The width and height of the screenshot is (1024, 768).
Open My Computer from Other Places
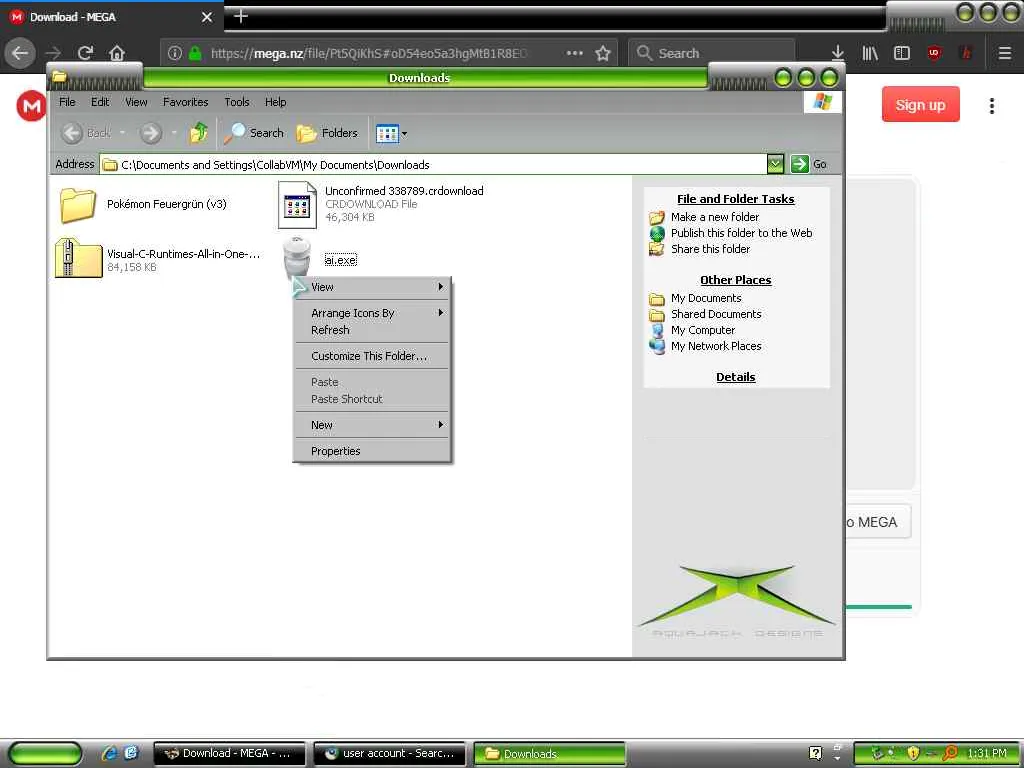click(703, 330)
